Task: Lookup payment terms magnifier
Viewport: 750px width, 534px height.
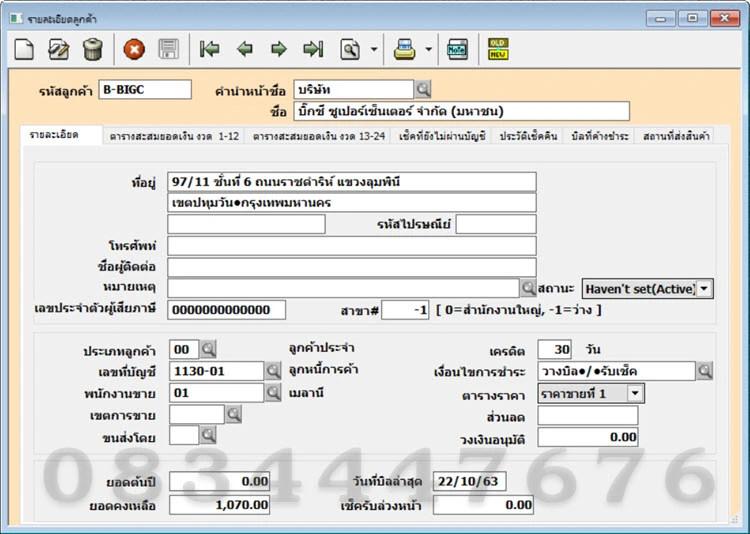Action: pyautogui.click(x=705, y=371)
